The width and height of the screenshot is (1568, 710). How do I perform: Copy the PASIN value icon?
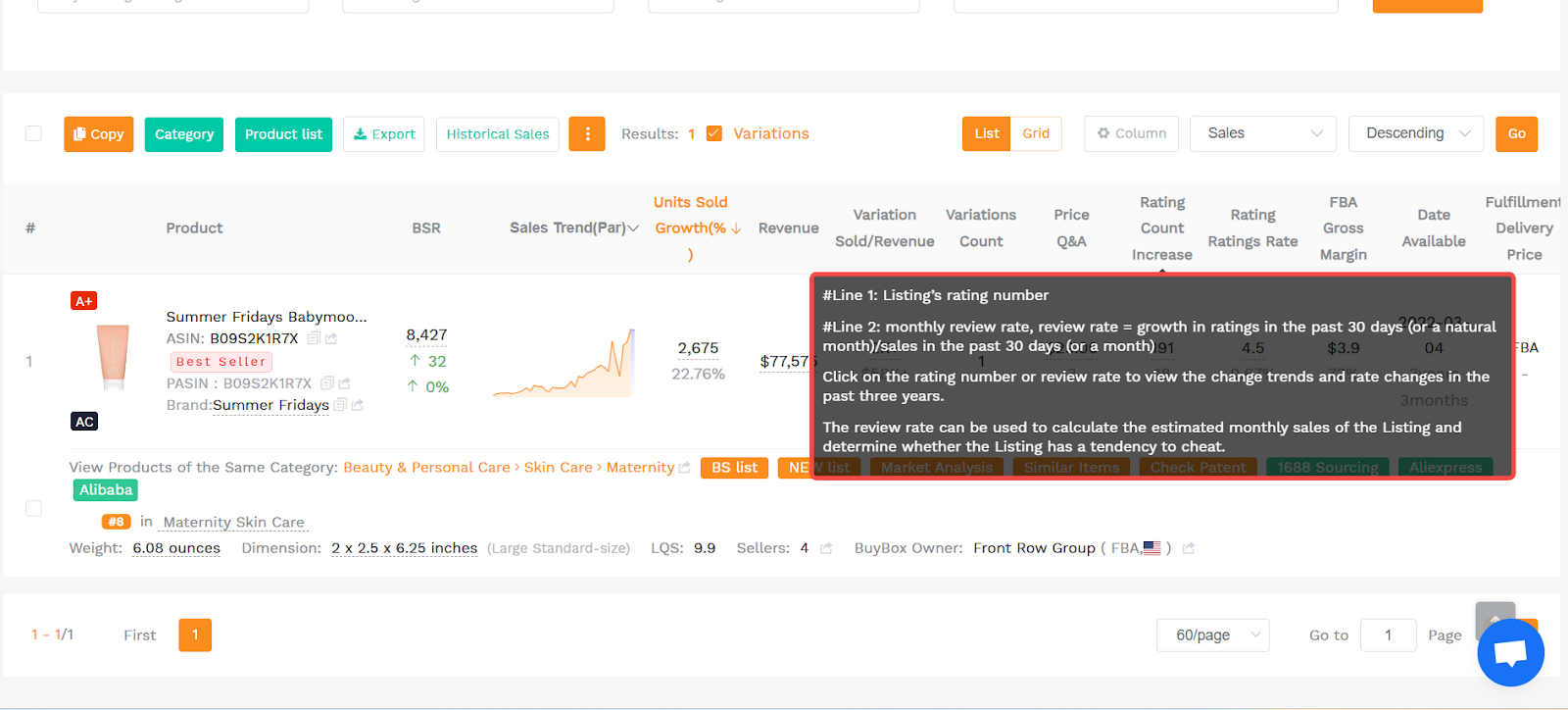click(x=327, y=383)
